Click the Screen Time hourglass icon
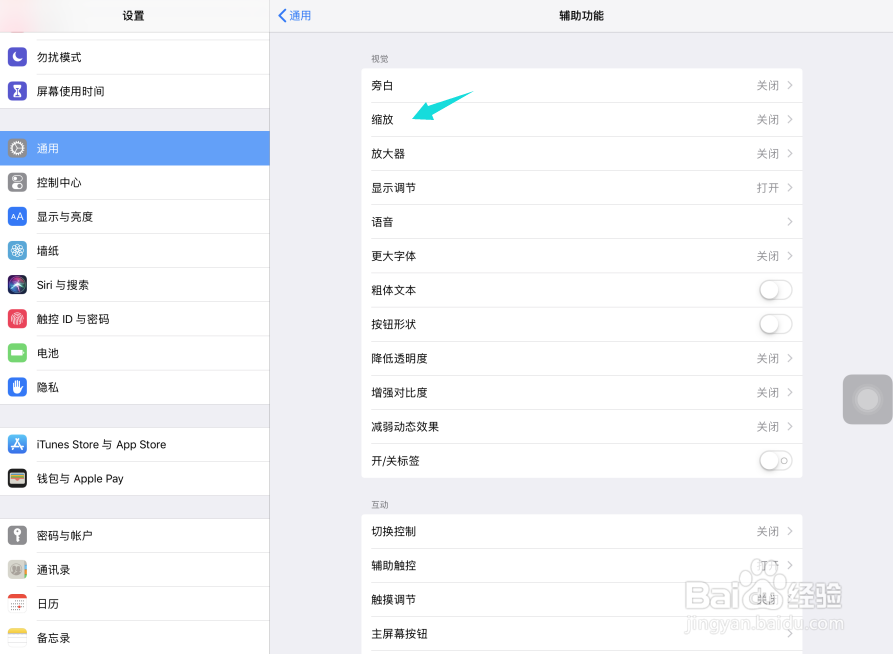The height and width of the screenshot is (654, 893). click(x=17, y=91)
